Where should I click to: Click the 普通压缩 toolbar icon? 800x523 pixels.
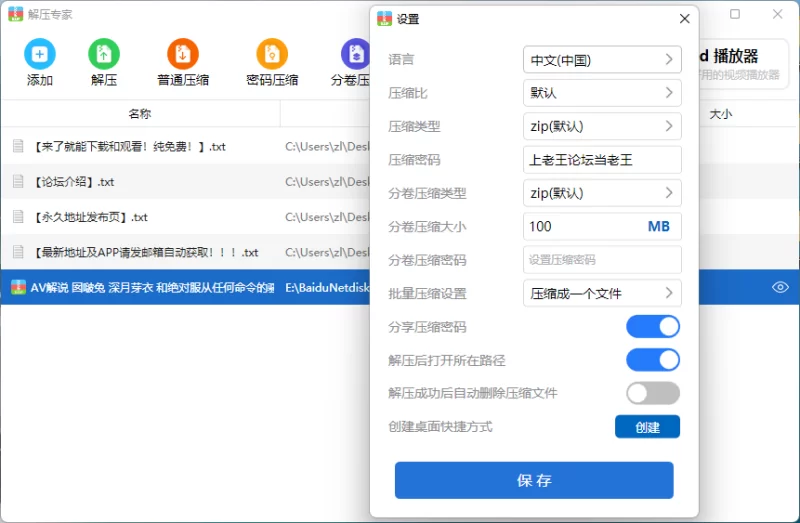point(183,54)
